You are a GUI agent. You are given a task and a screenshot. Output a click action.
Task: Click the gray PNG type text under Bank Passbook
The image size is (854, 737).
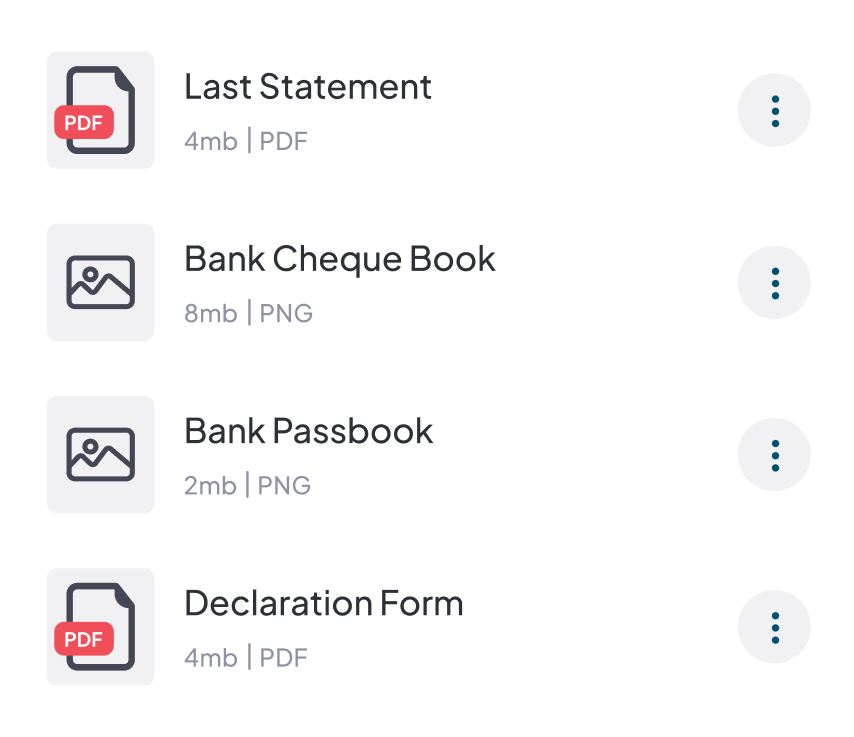click(x=285, y=485)
